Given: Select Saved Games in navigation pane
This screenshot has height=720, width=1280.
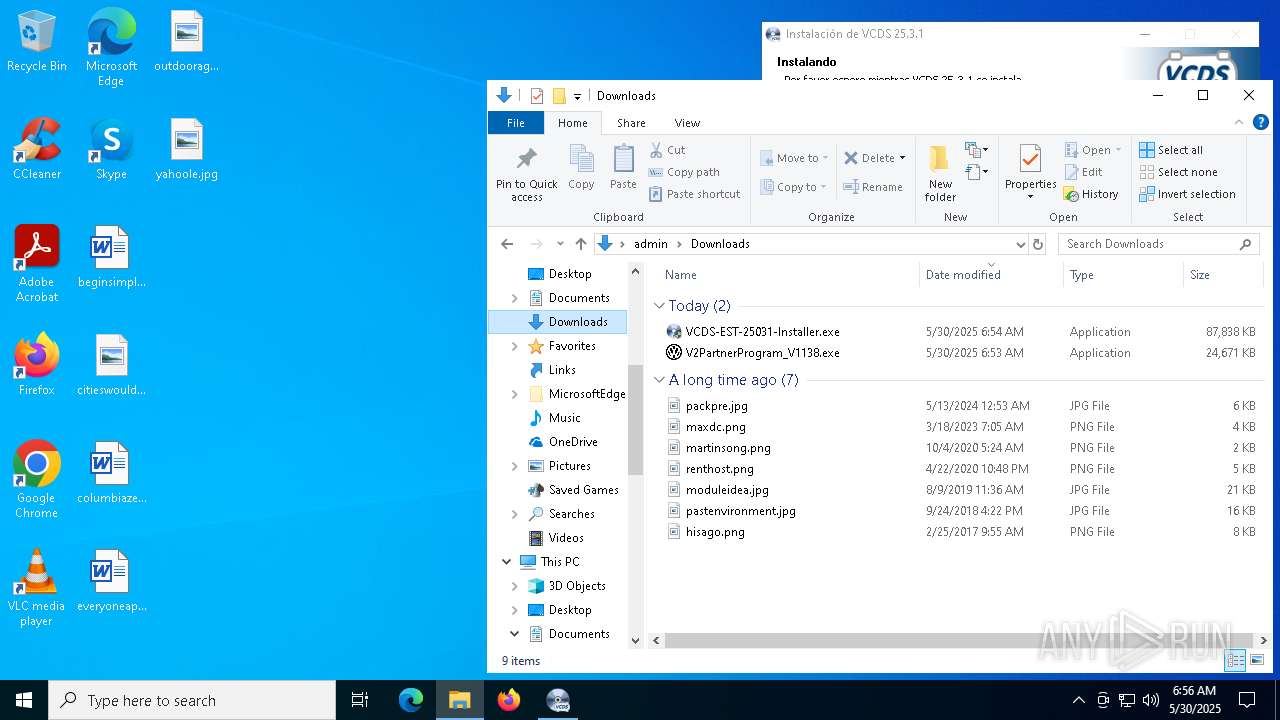Looking at the screenshot, I should click(583, 490).
